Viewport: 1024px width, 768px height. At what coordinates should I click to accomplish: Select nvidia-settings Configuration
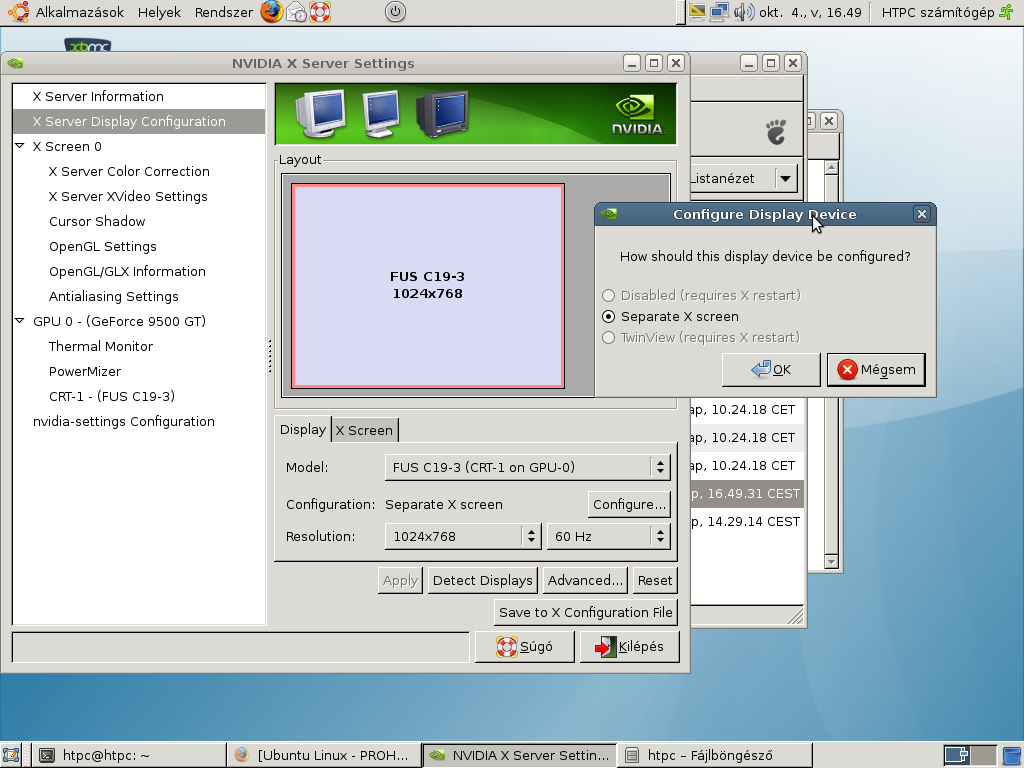coord(123,421)
